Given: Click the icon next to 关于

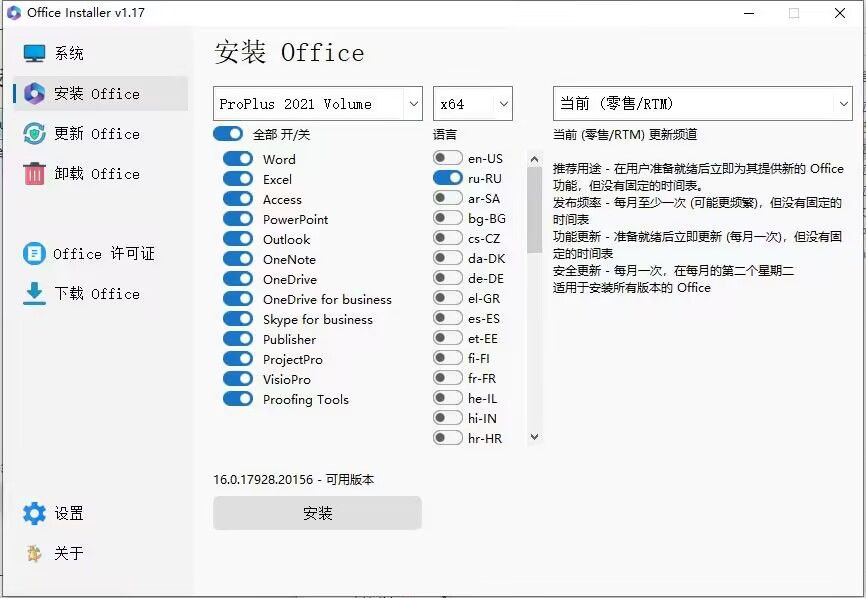Looking at the screenshot, I should [x=34, y=553].
